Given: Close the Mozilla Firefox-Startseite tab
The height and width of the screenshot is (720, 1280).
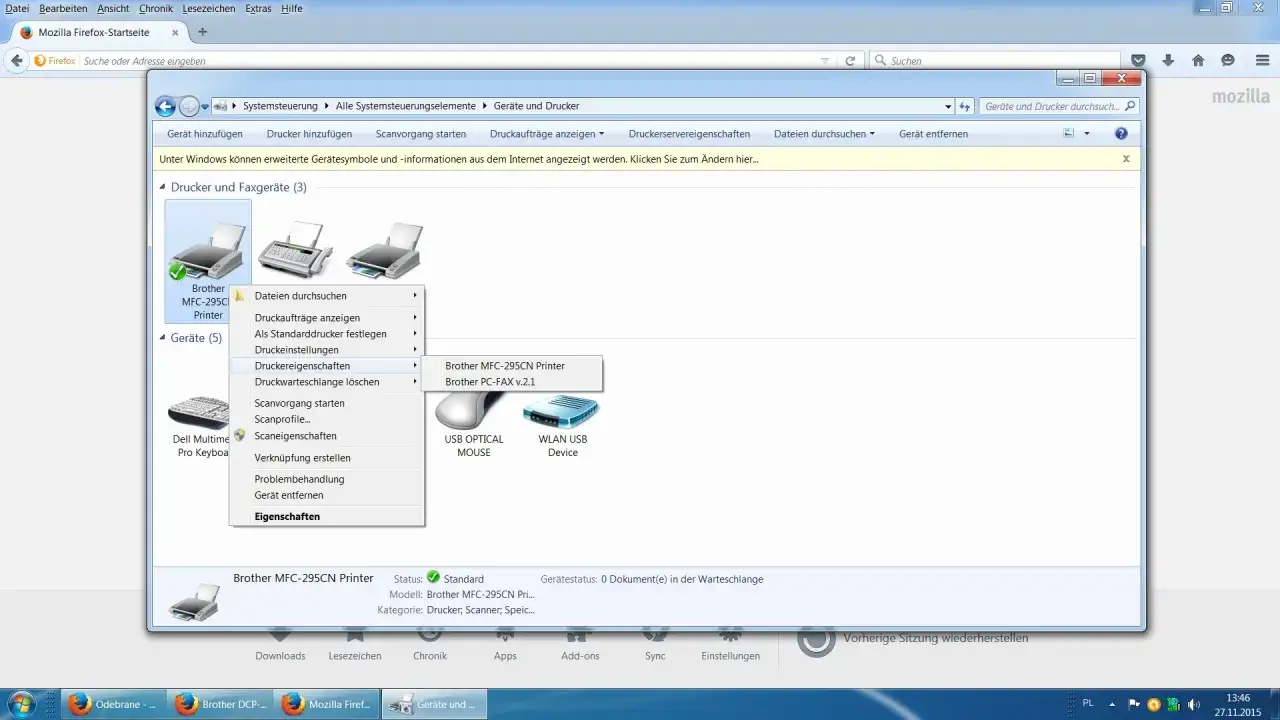Looking at the screenshot, I should 175,32.
